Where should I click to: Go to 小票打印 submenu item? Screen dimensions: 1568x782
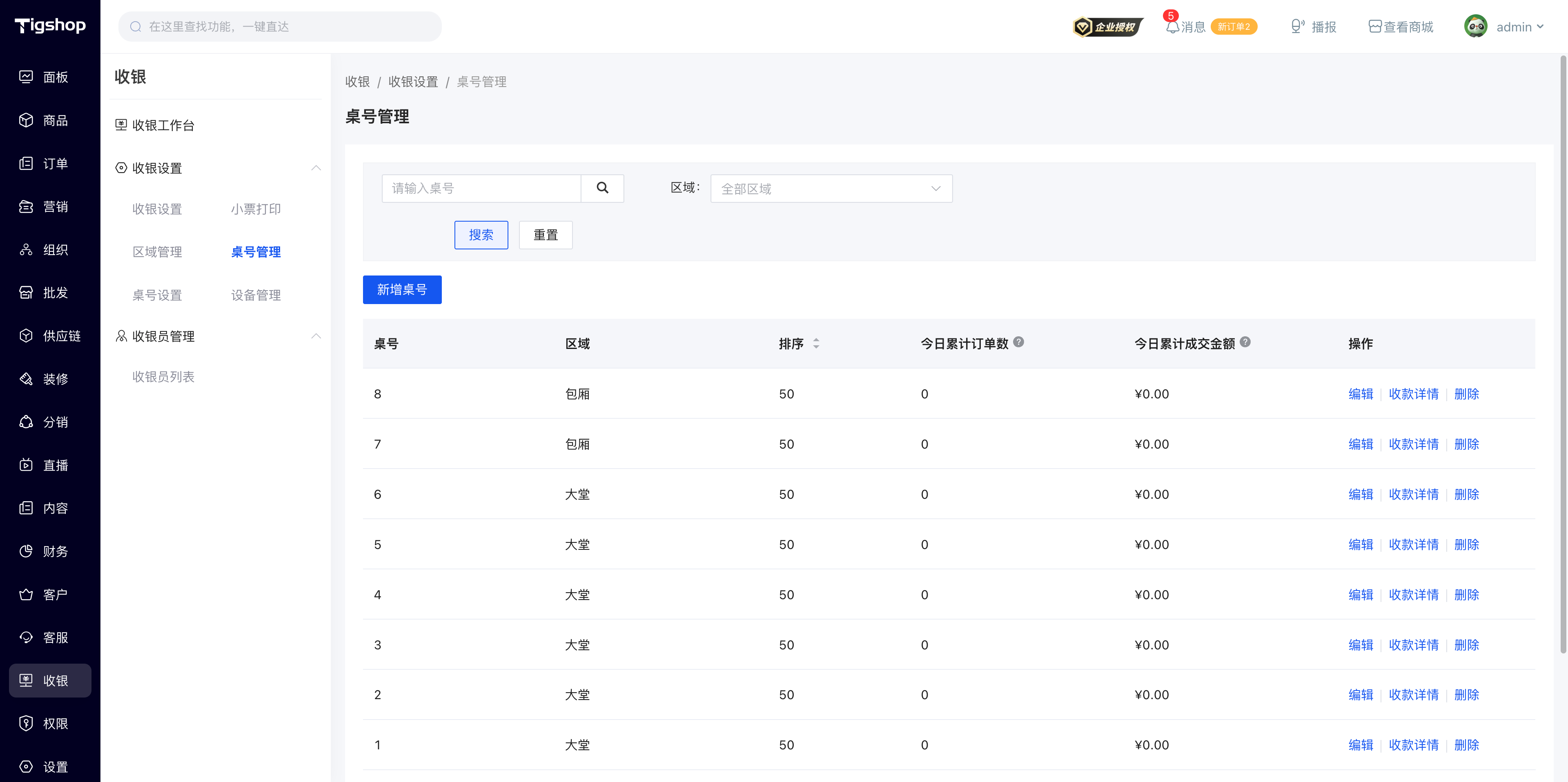(x=256, y=209)
